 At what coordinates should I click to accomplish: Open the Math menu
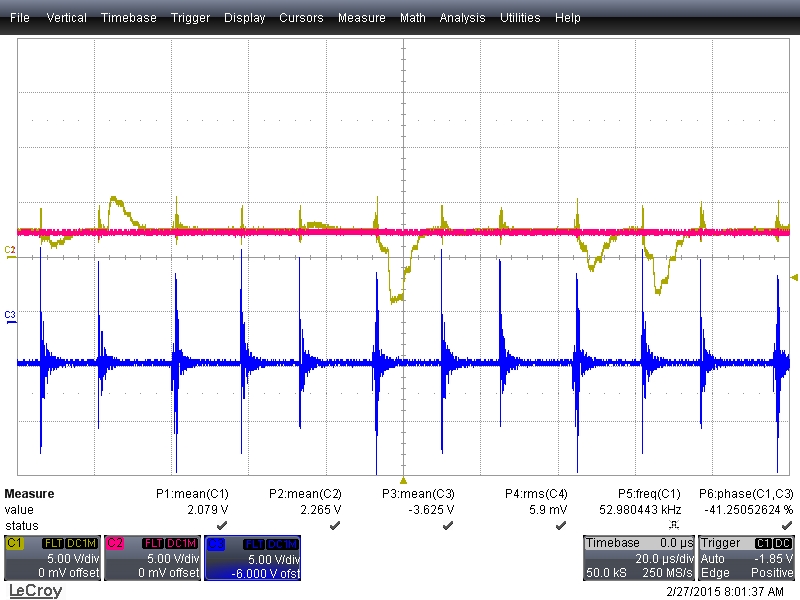(x=413, y=18)
